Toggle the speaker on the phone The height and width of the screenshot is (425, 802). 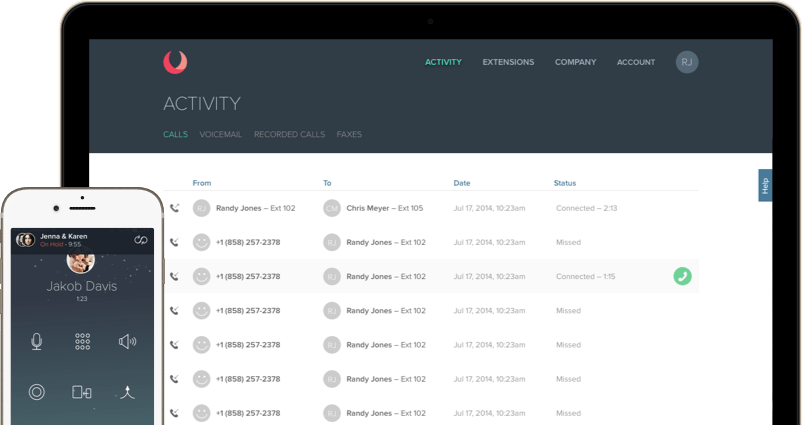pyautogui.click(x=127, y=342)
